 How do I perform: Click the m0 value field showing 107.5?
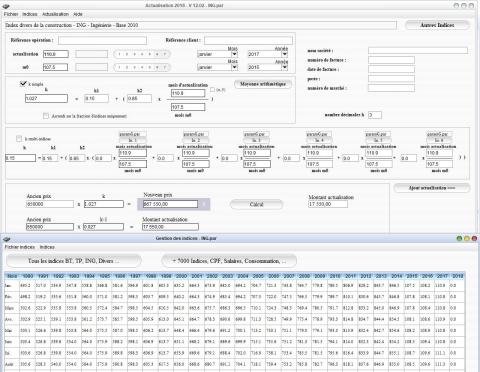click(56, 67)
